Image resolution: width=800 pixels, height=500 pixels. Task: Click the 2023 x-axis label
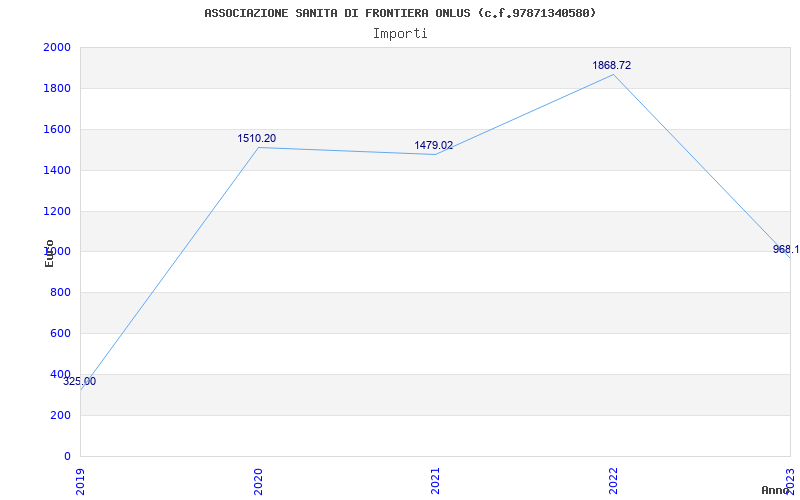tap(790, 481)
